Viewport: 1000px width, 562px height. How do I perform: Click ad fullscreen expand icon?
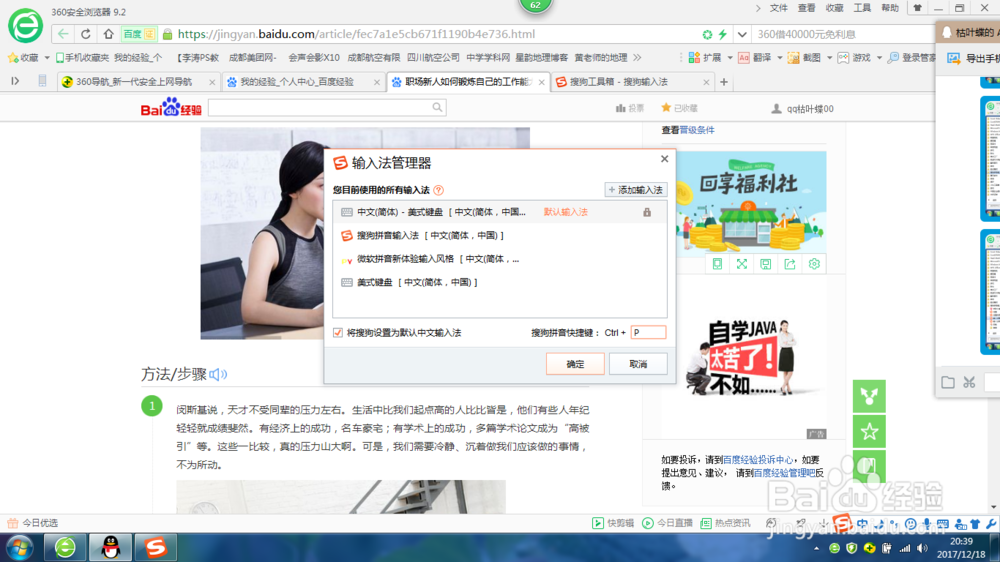click(x=742, y=264)
